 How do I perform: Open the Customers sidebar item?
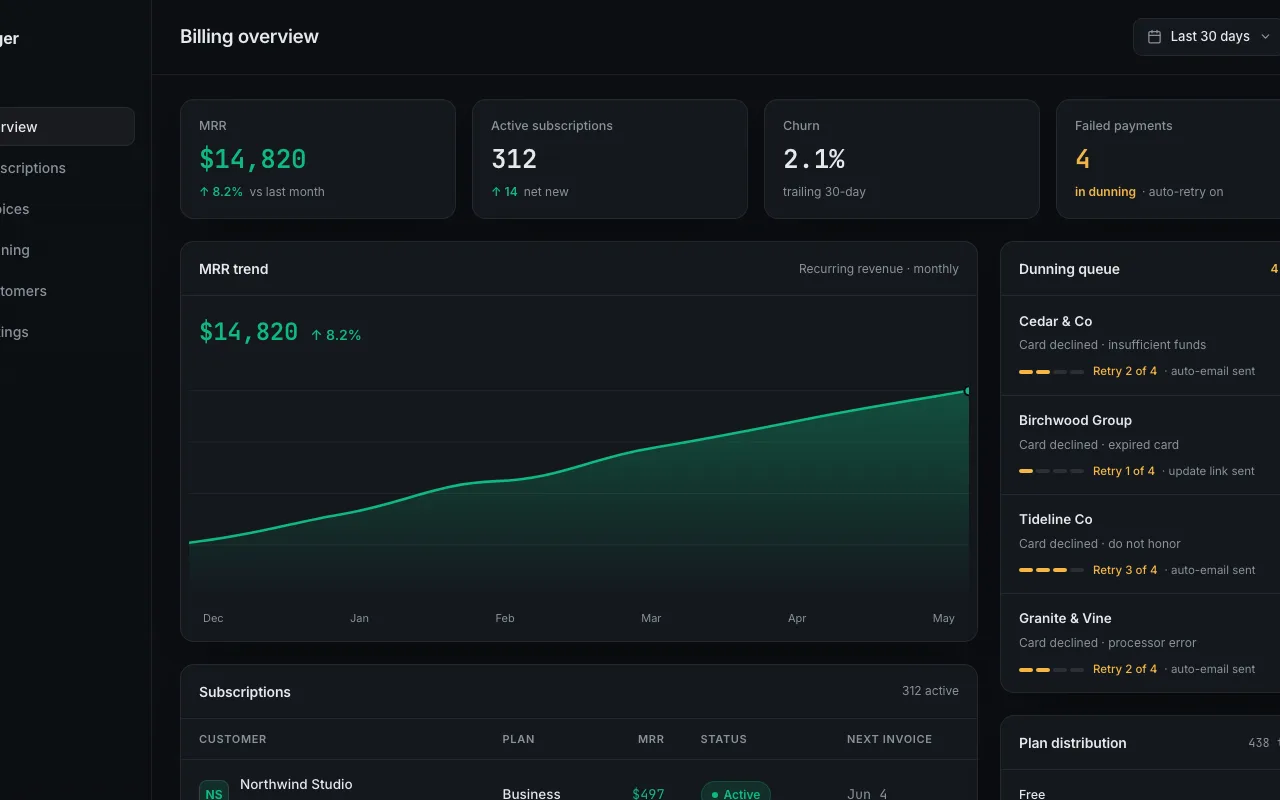(66, 291)
